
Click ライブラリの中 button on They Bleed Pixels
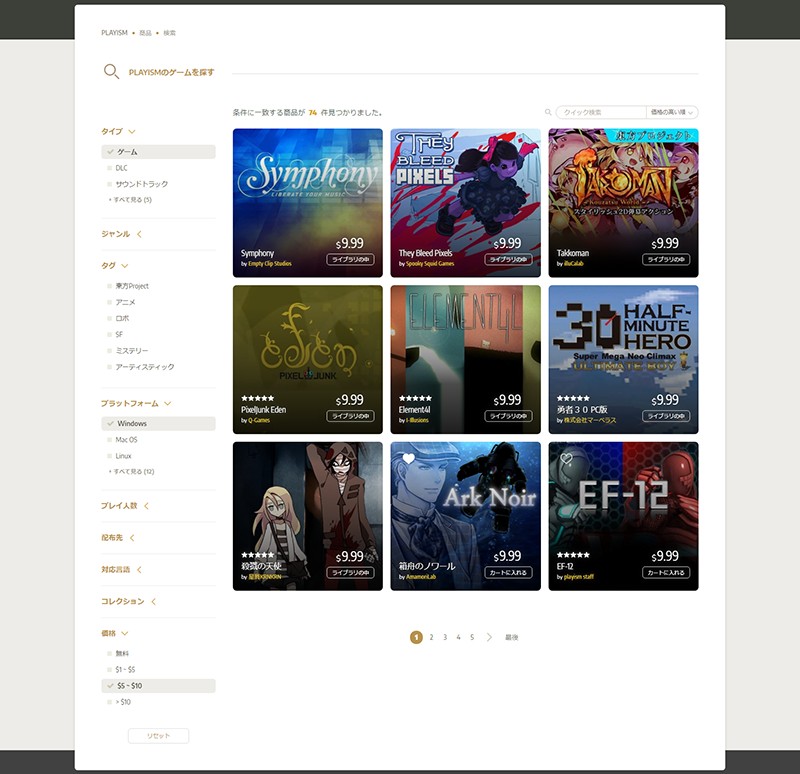[508, 260]
